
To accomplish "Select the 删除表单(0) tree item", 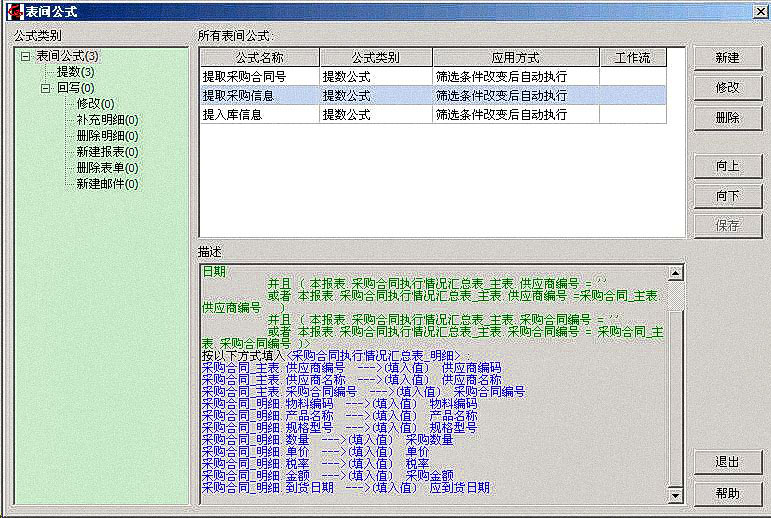I will 107,168.
